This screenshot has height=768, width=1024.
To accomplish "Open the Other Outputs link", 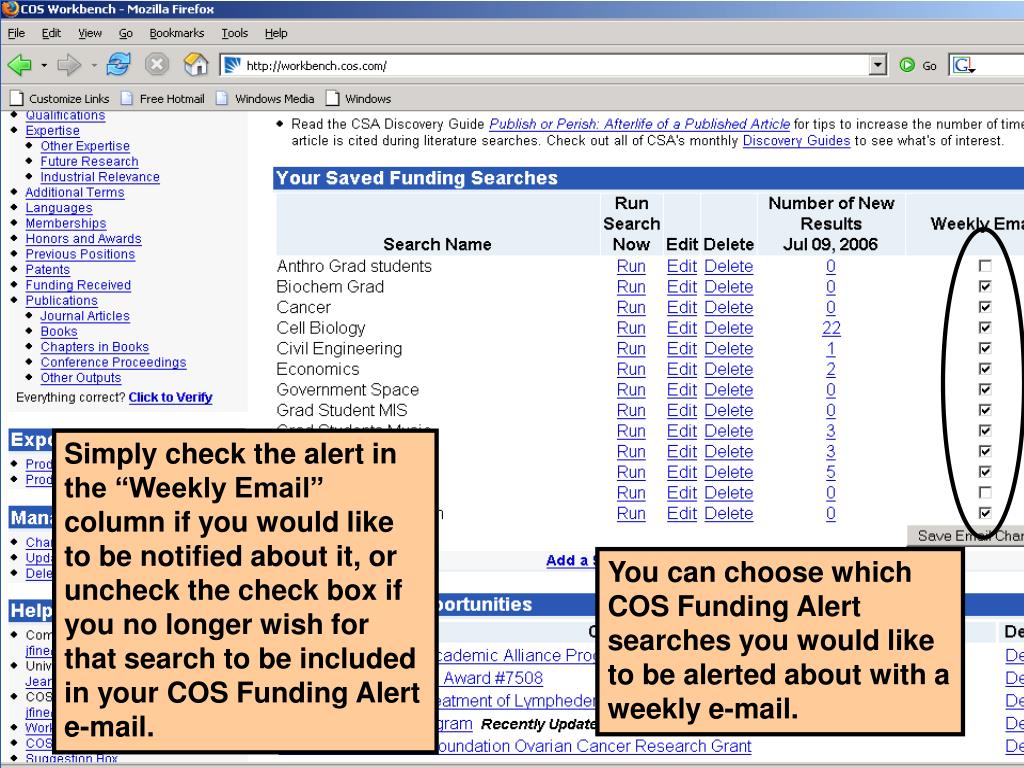I will [80, 378].
